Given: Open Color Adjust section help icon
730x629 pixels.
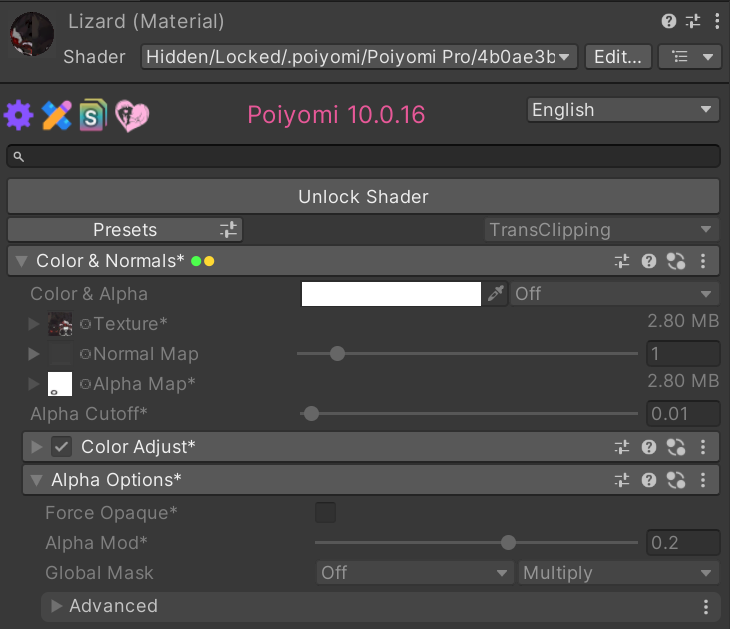Looking at the screenshot, I should (x=649, y=447).
